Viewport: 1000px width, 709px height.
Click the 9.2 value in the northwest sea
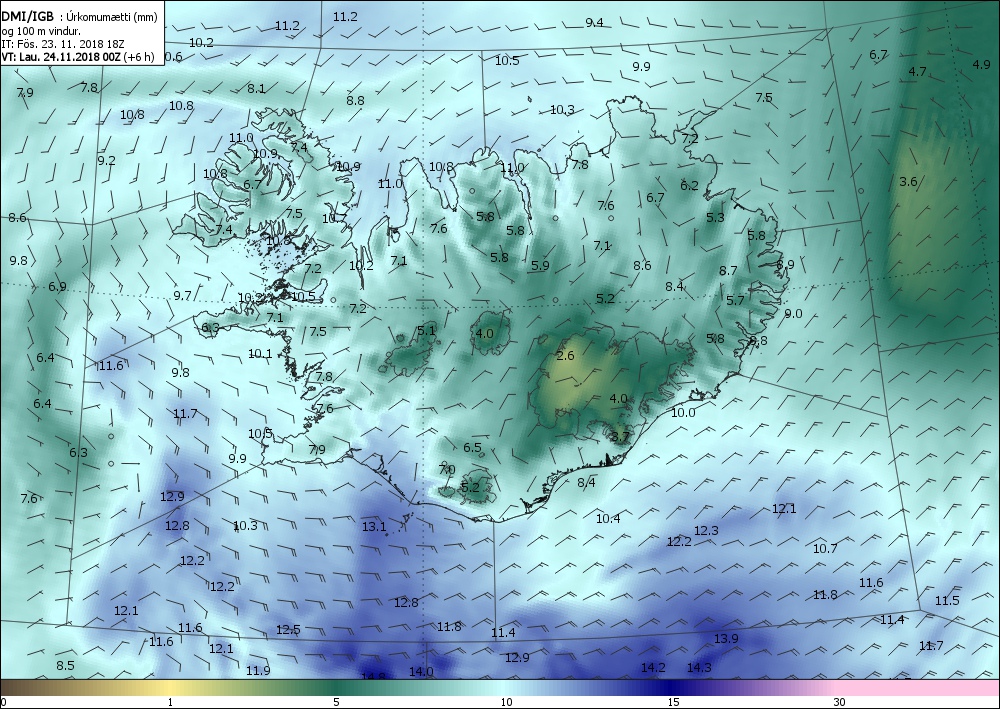(107, 161)
